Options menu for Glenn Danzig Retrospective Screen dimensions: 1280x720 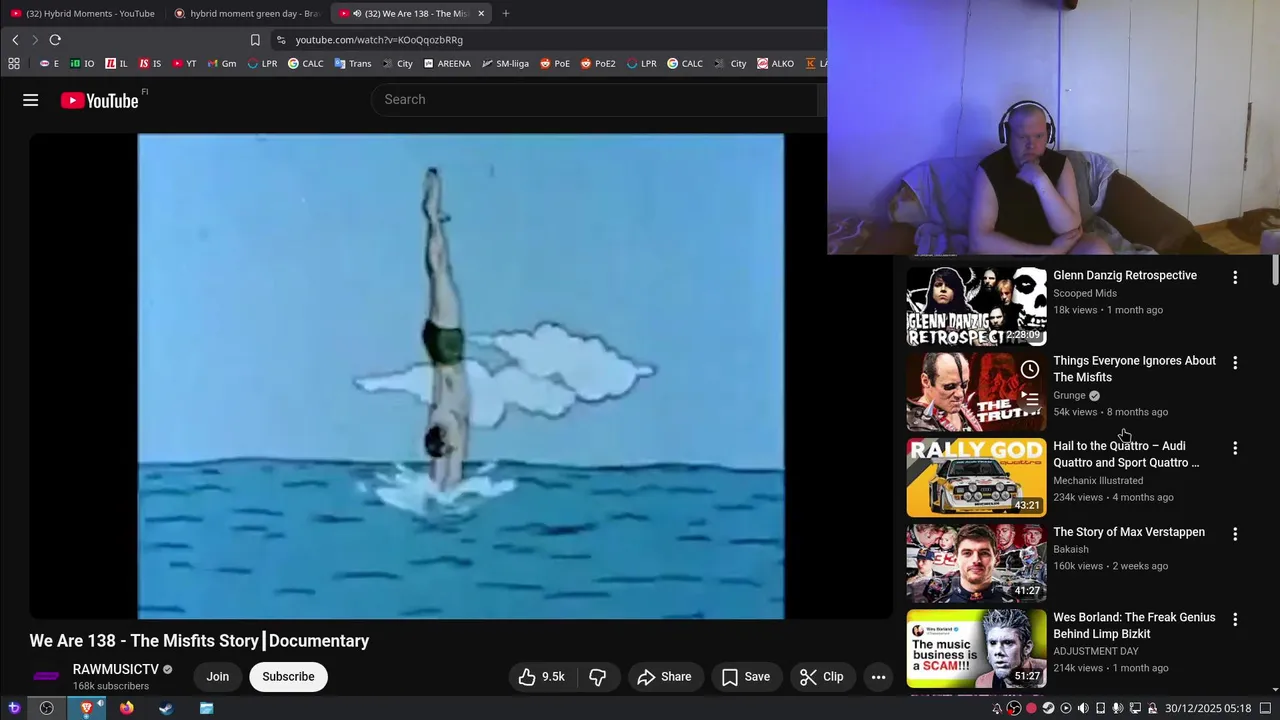pyautogui.click(x=1235, y=277)
